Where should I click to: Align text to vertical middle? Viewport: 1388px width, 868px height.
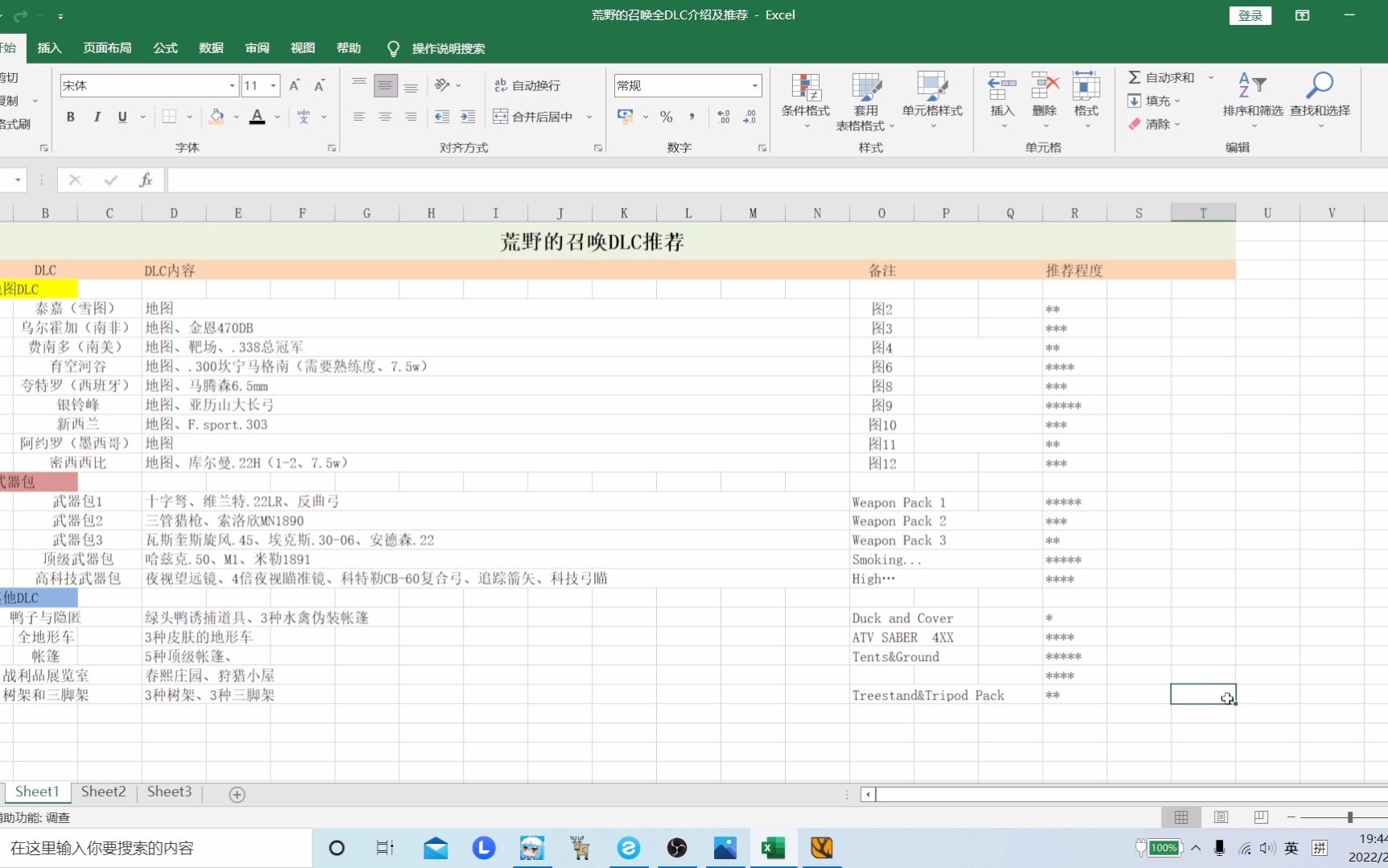point(385,85)
